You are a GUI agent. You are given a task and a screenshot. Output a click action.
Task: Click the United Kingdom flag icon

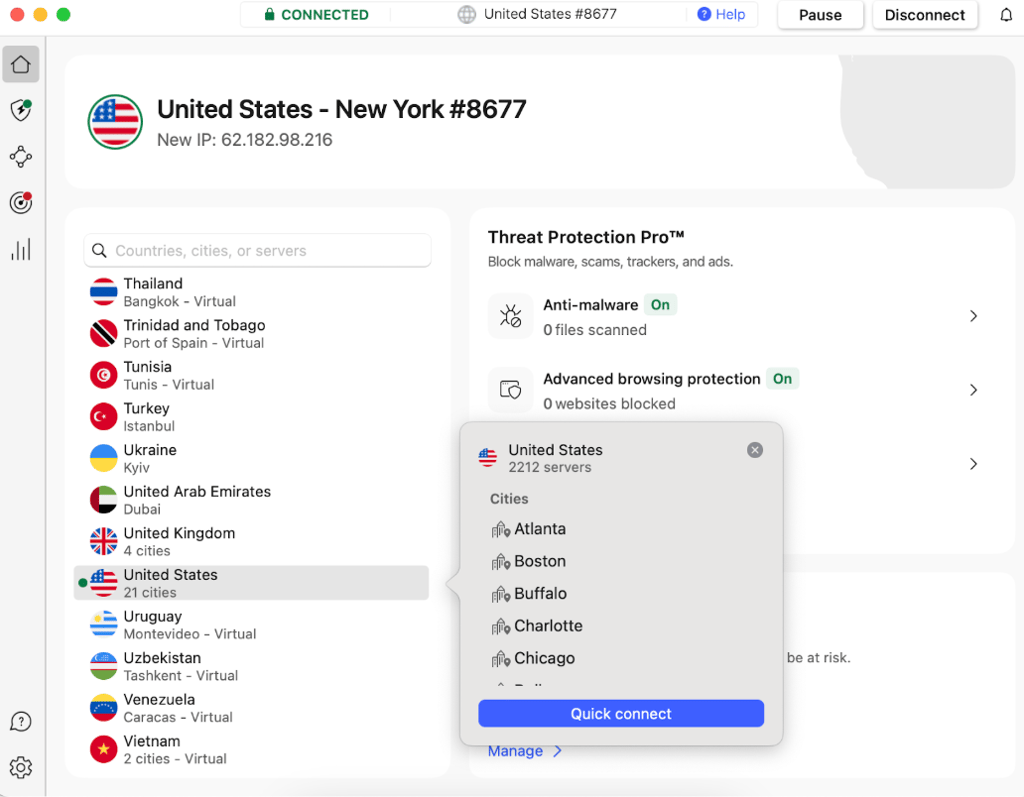pos(103,542)
